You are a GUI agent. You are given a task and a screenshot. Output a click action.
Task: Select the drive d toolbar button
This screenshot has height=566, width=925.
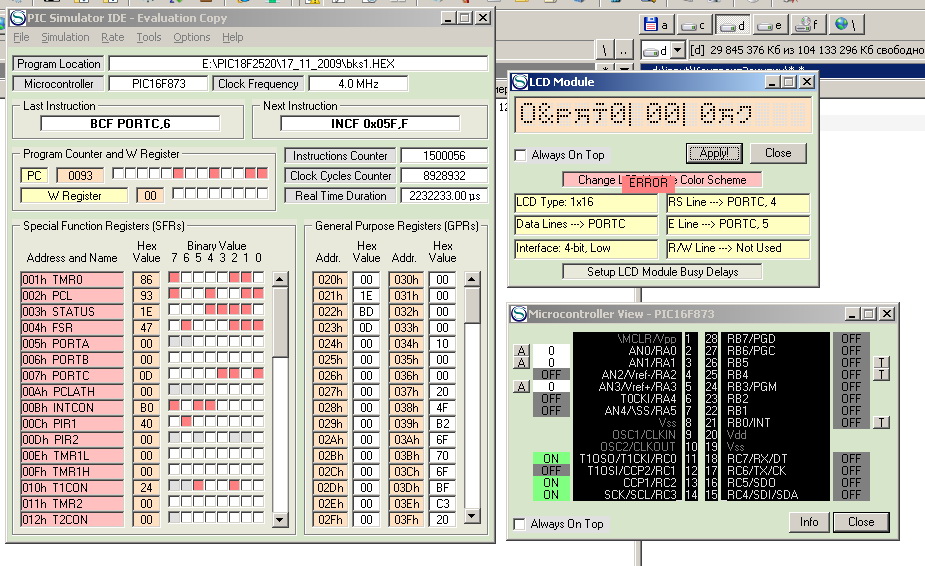pyautogui.click(x=732, y=25)
